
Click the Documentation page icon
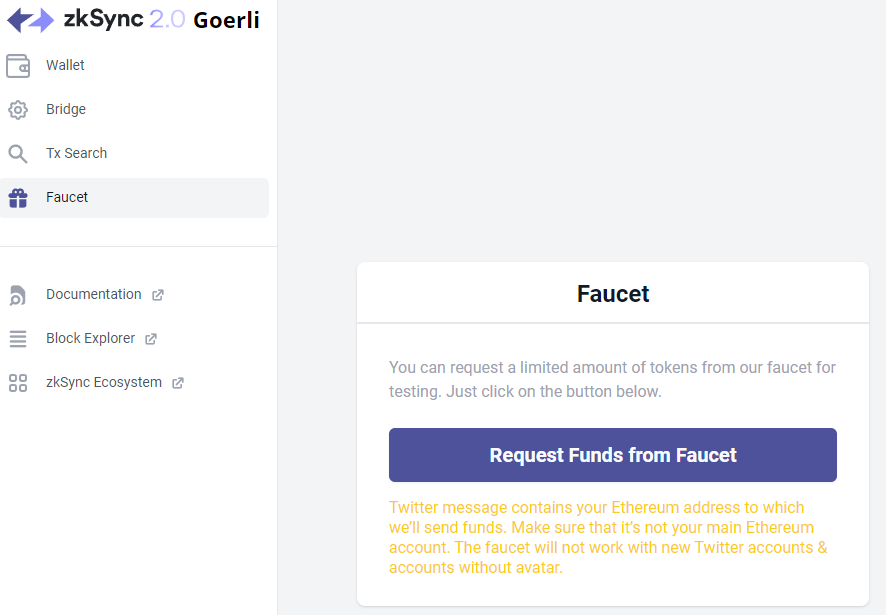(x=18, y=295)
